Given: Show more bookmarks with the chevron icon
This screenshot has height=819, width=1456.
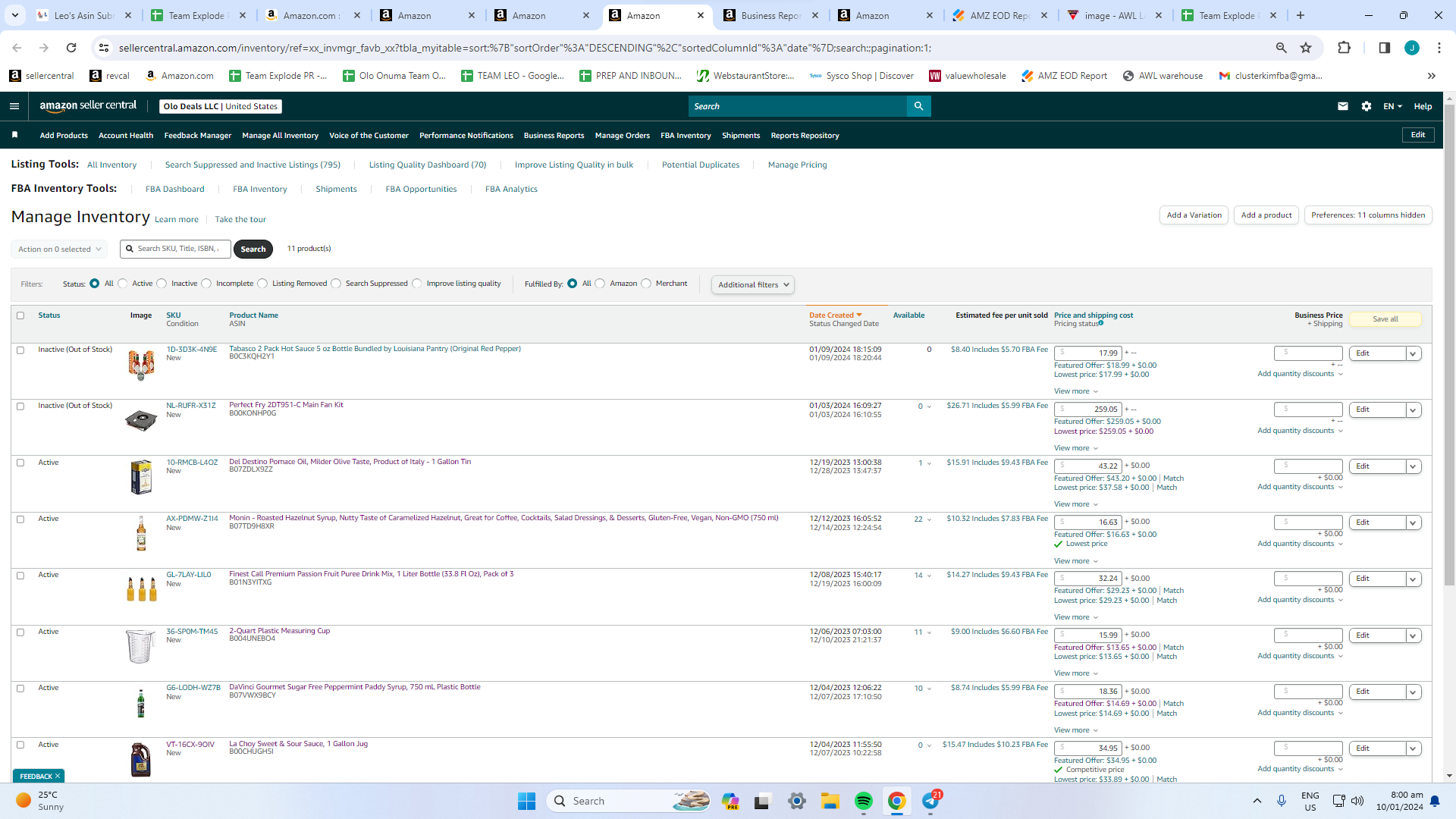Looking at the screenshot, I should click(1432, 76).
